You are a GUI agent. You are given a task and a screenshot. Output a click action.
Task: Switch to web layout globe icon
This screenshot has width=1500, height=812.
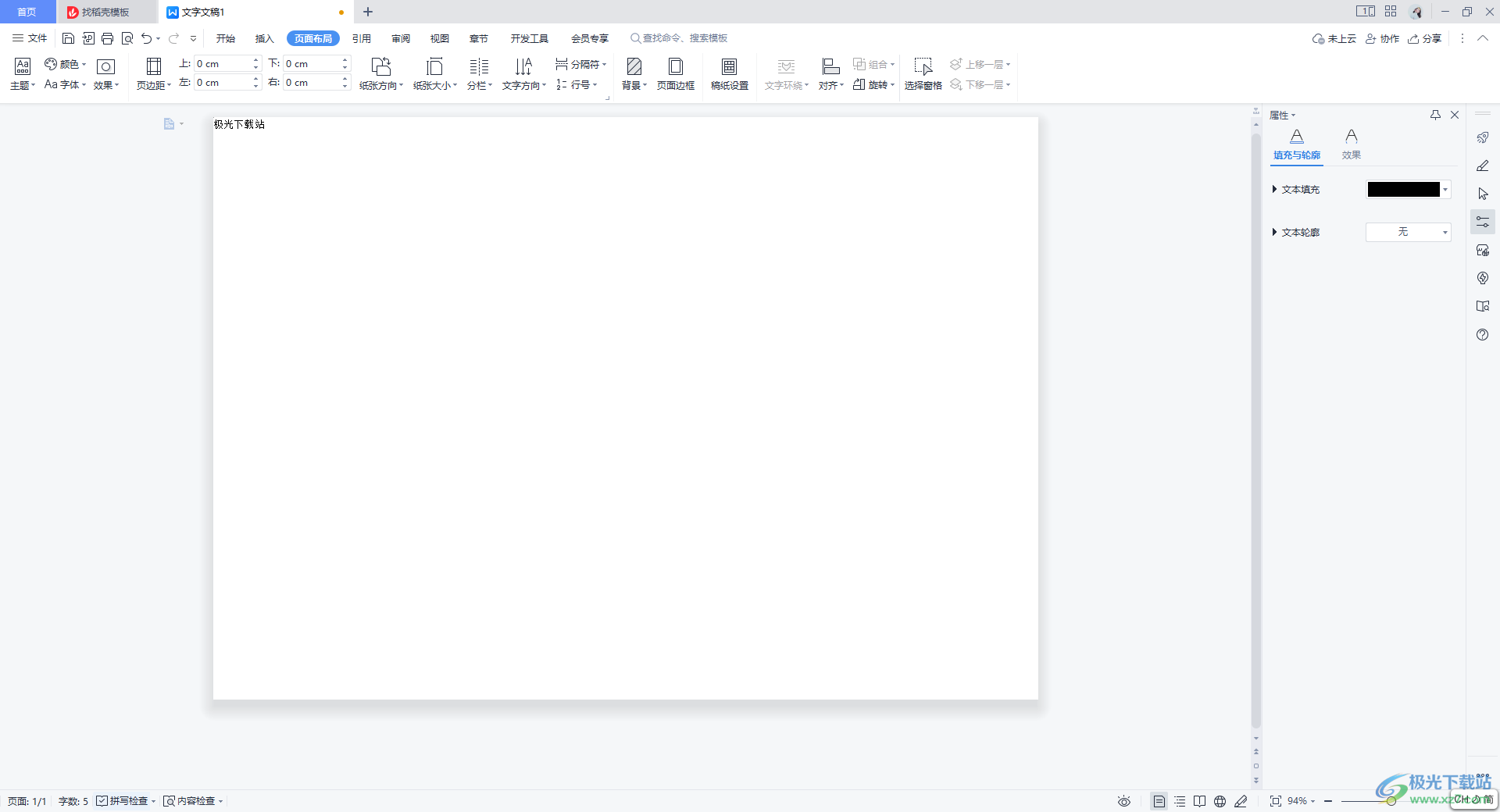1220,801
